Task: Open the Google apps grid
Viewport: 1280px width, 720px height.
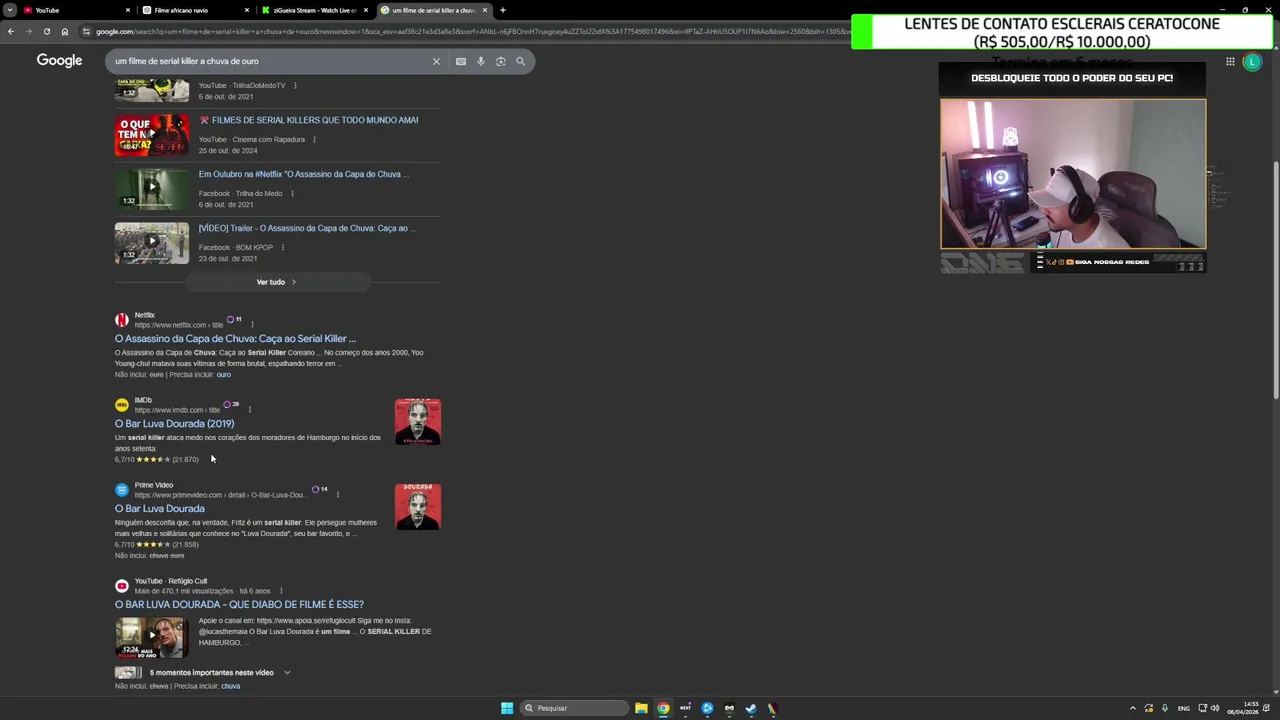Action: point(1230,61)
